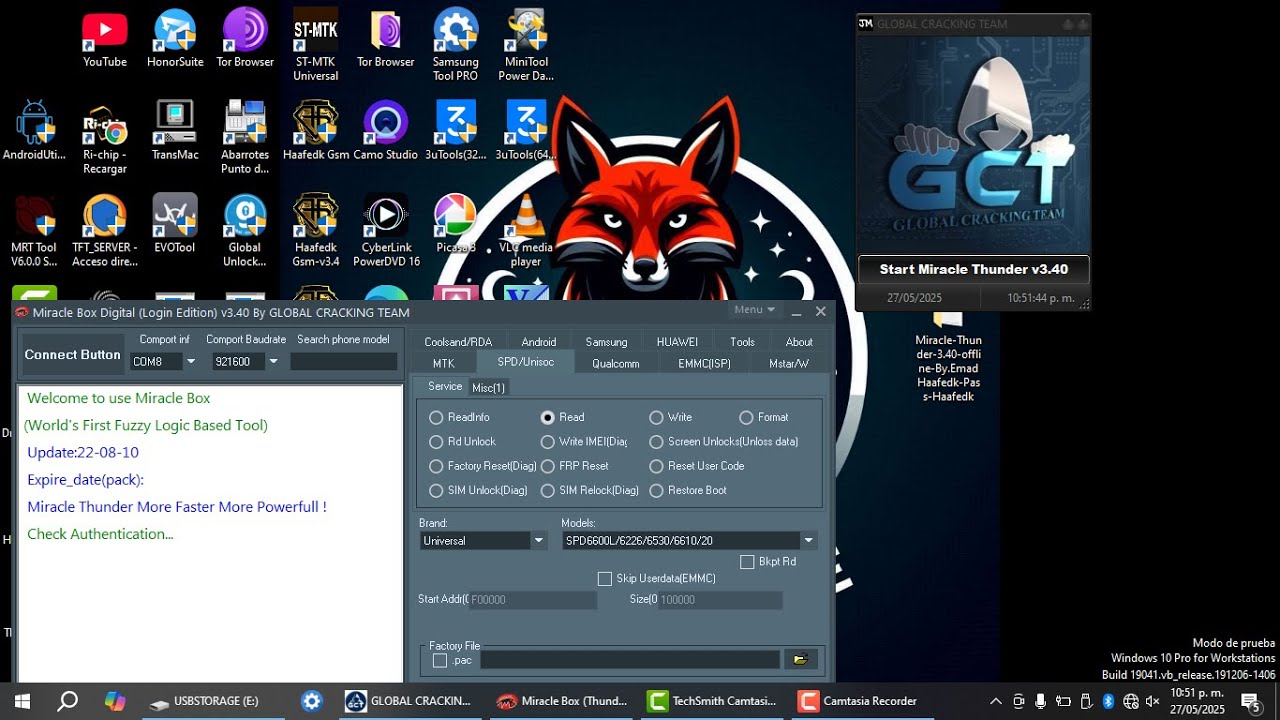Open TransMac desktop icon
This screenshot has height=720, width=1280.
175,131
